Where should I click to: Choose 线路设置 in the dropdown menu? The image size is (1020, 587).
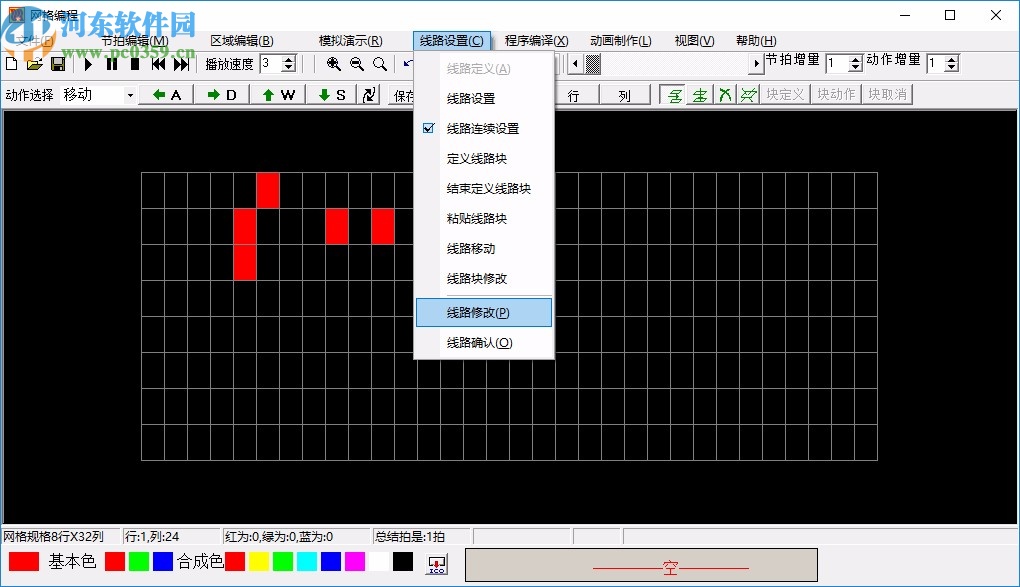483,99
